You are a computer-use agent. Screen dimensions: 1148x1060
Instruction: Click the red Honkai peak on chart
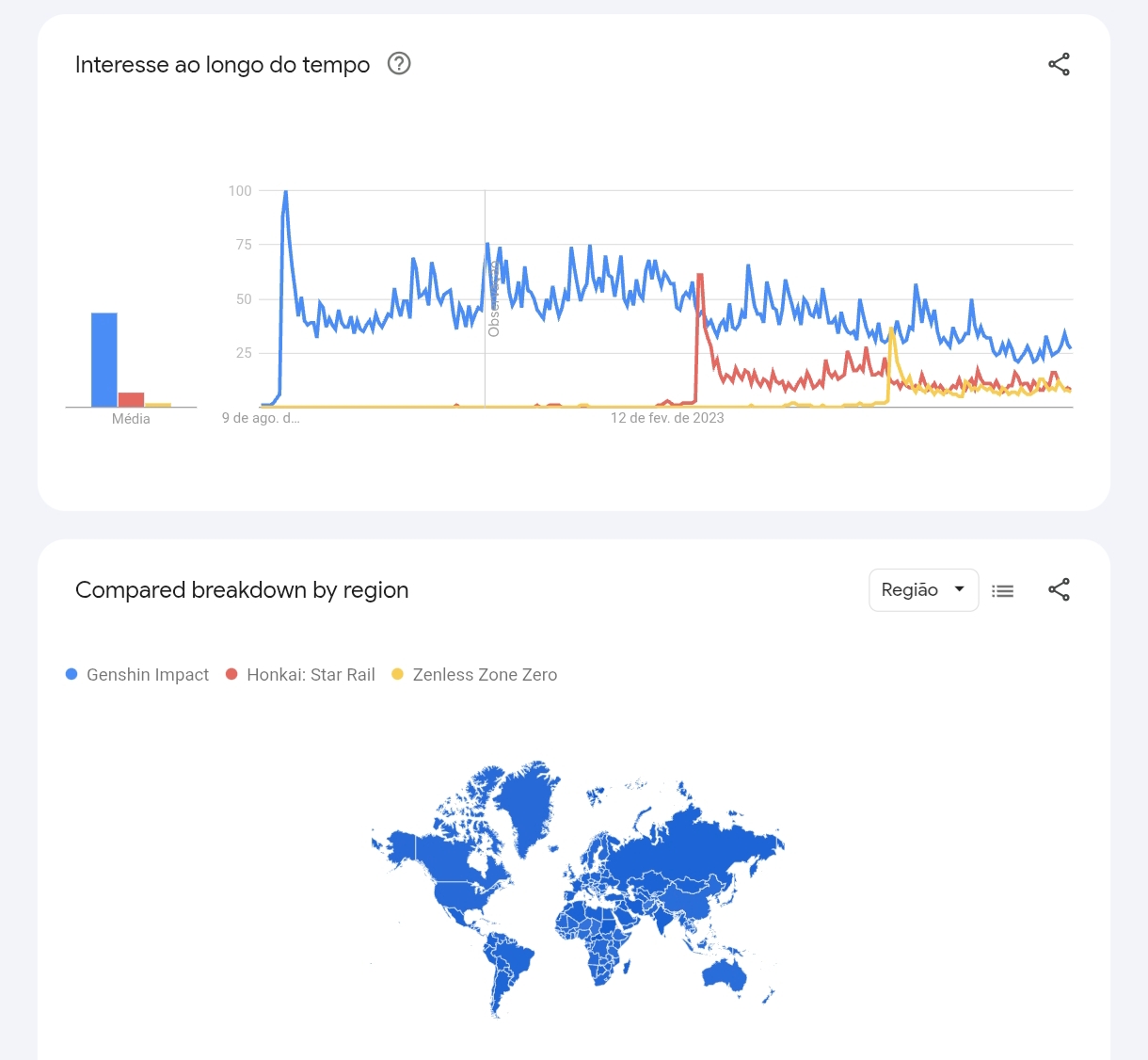pos(700,276)
